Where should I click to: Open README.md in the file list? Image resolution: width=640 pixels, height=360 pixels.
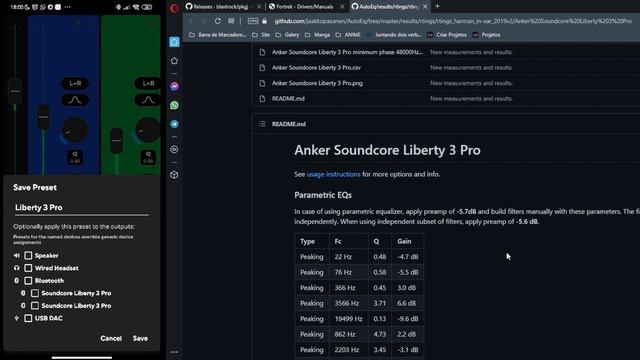pos(288,99)
